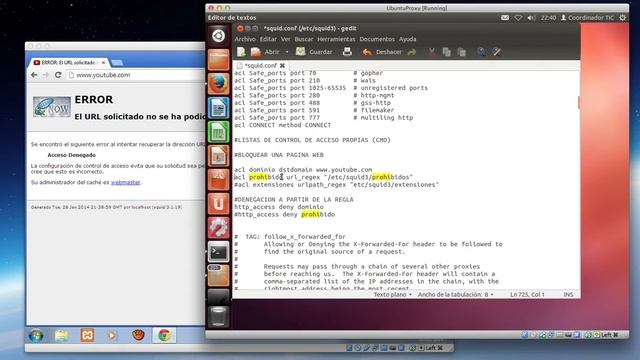Open System Settings wrench-gear launcher icon
This screenshot has width=640, height=360.
coord(218,228)
